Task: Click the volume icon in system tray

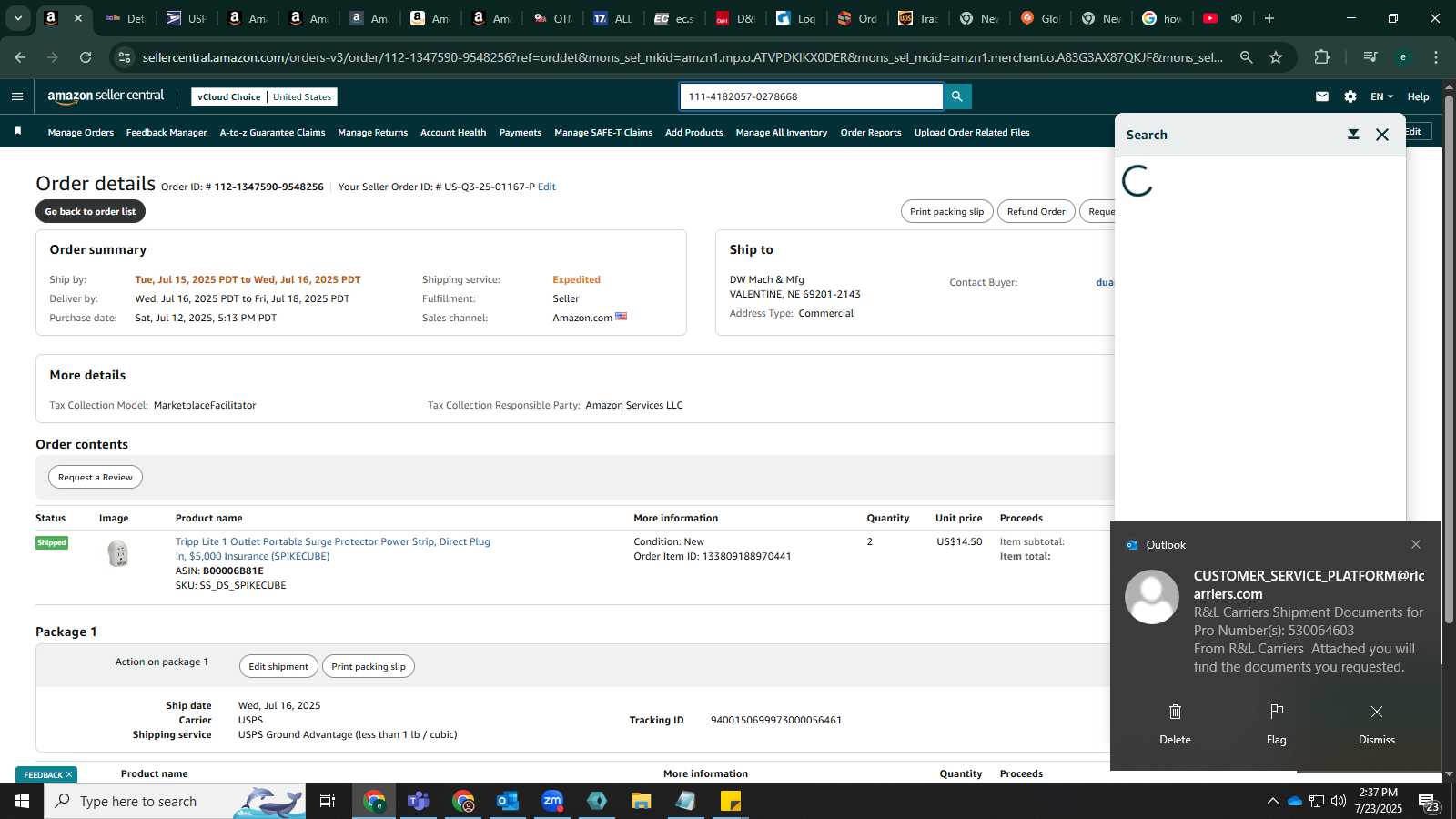Action: click(1338, 801)
